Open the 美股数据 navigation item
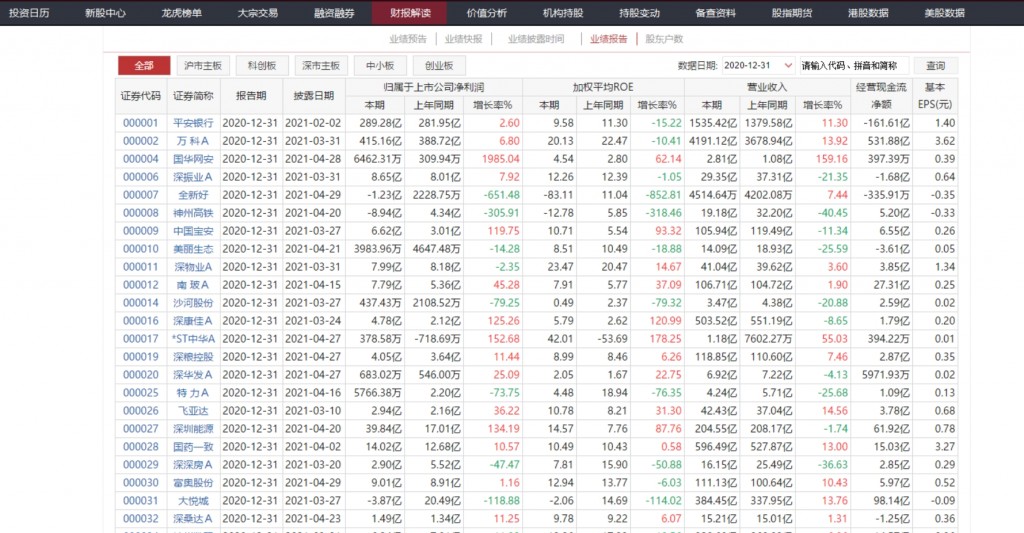This screenshot has height=533, width=1024. (x=944, y=13)
